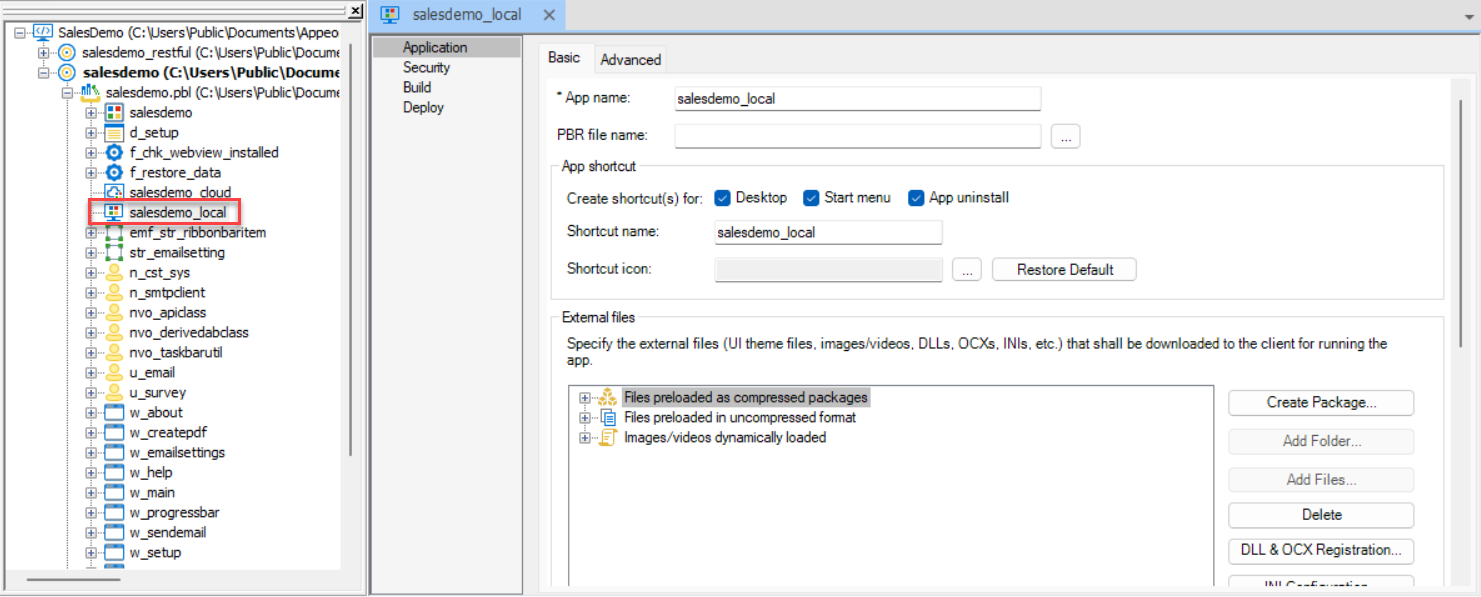The image size is (1481, 597).
Task: Click the d_setup datawindow icon
Action: 114,133
